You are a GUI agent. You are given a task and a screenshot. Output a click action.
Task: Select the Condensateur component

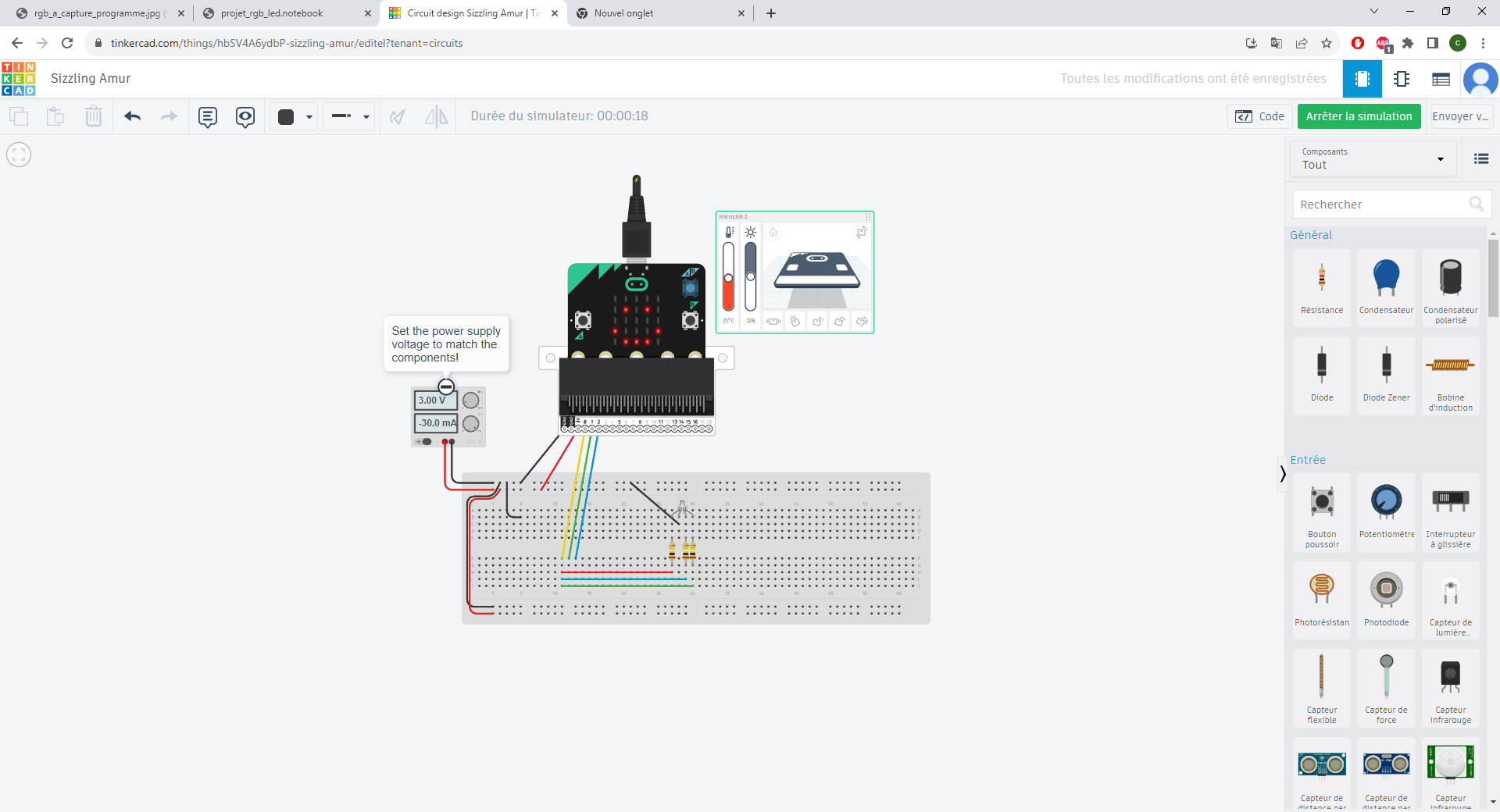pyautogui.click(x=1386, y=287)
